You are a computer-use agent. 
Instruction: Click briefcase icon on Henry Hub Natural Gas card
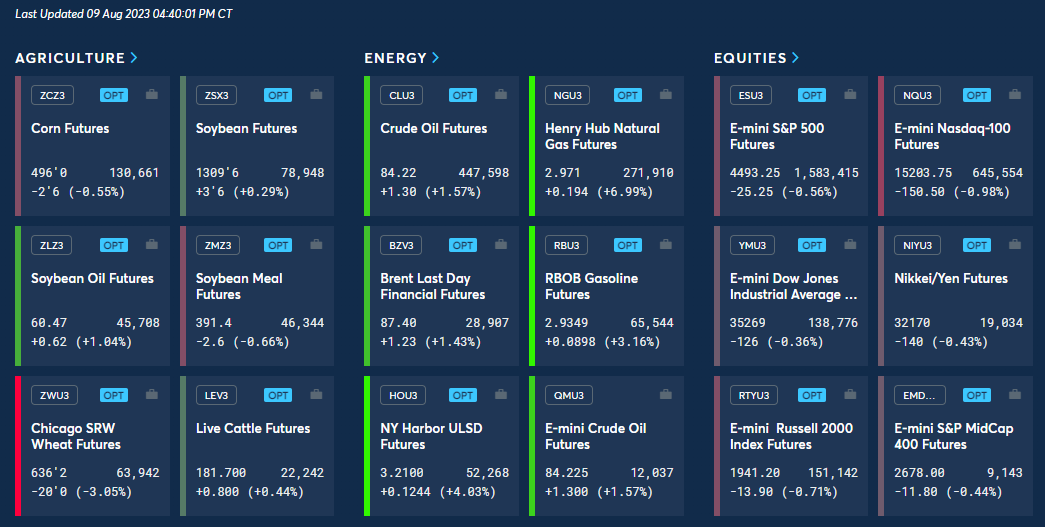666,95
